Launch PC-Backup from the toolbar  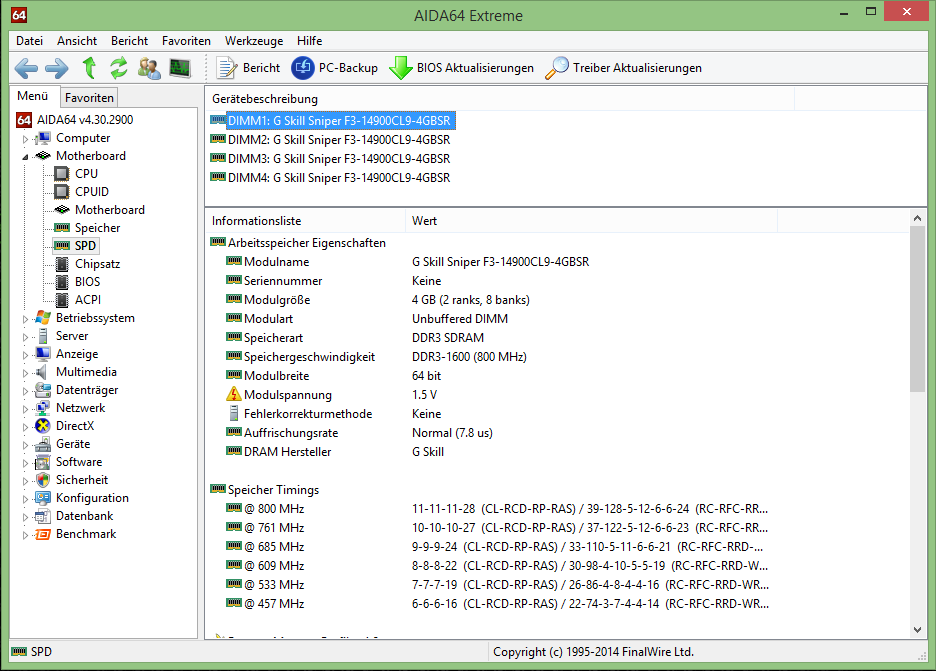335,68
